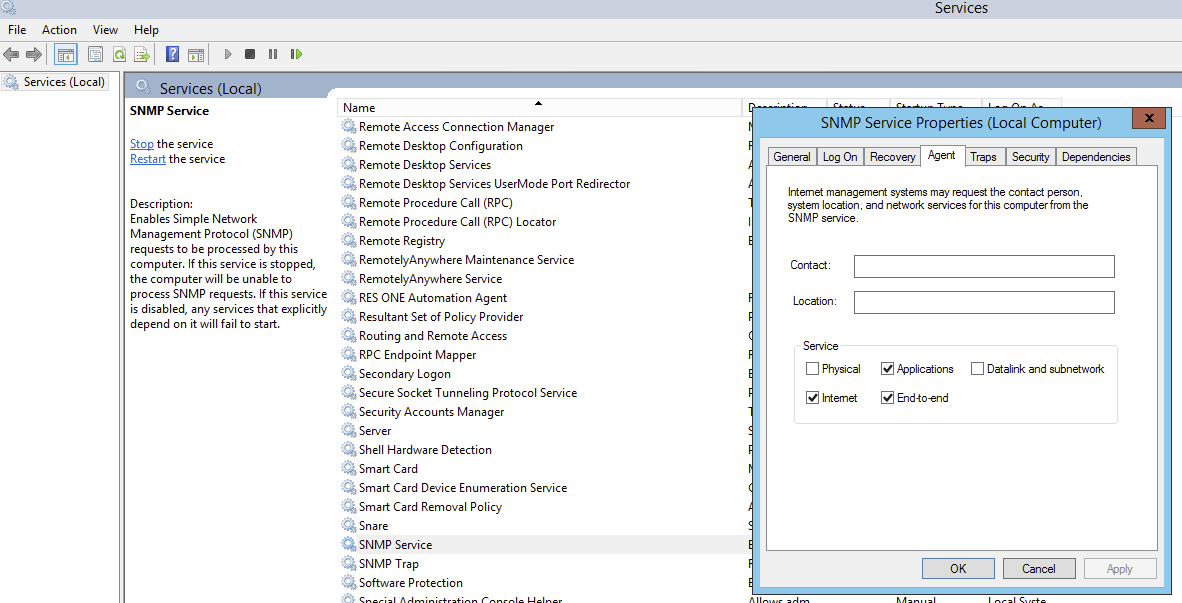Click the Contact text field
Image resolution: width=1182 pixels, height=603 pixels.
984,266
